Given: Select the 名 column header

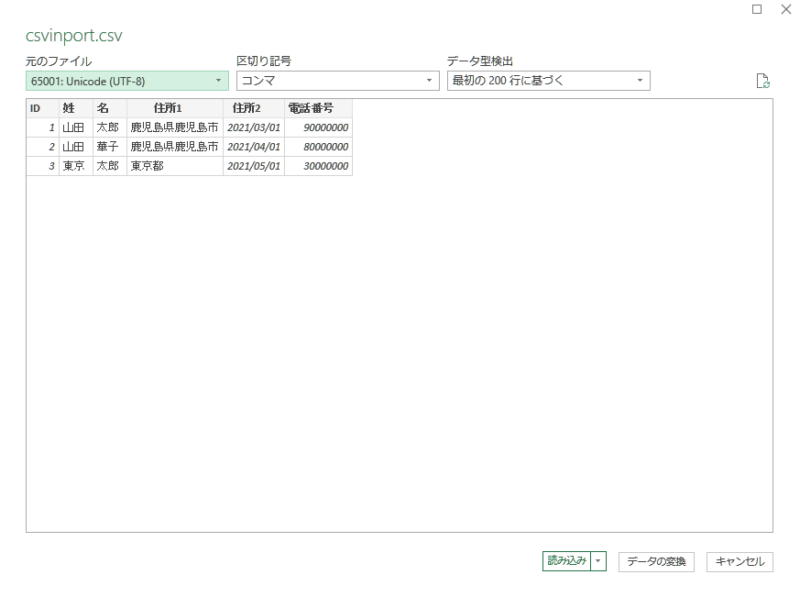Looking at the screenshot, I should click(102, 109).
